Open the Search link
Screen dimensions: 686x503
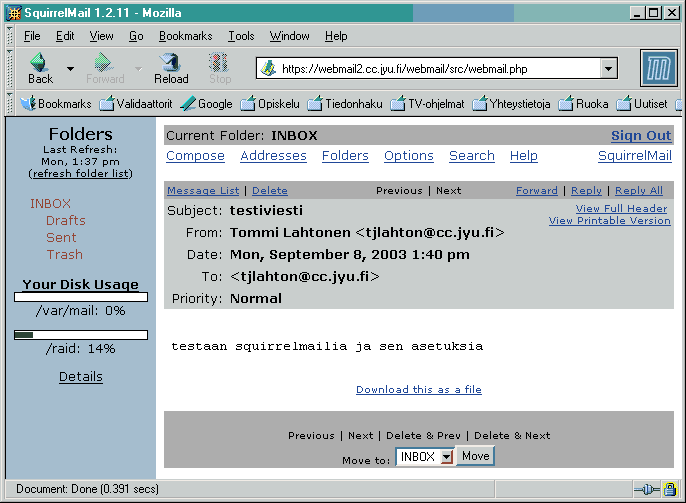pos(472,156)
